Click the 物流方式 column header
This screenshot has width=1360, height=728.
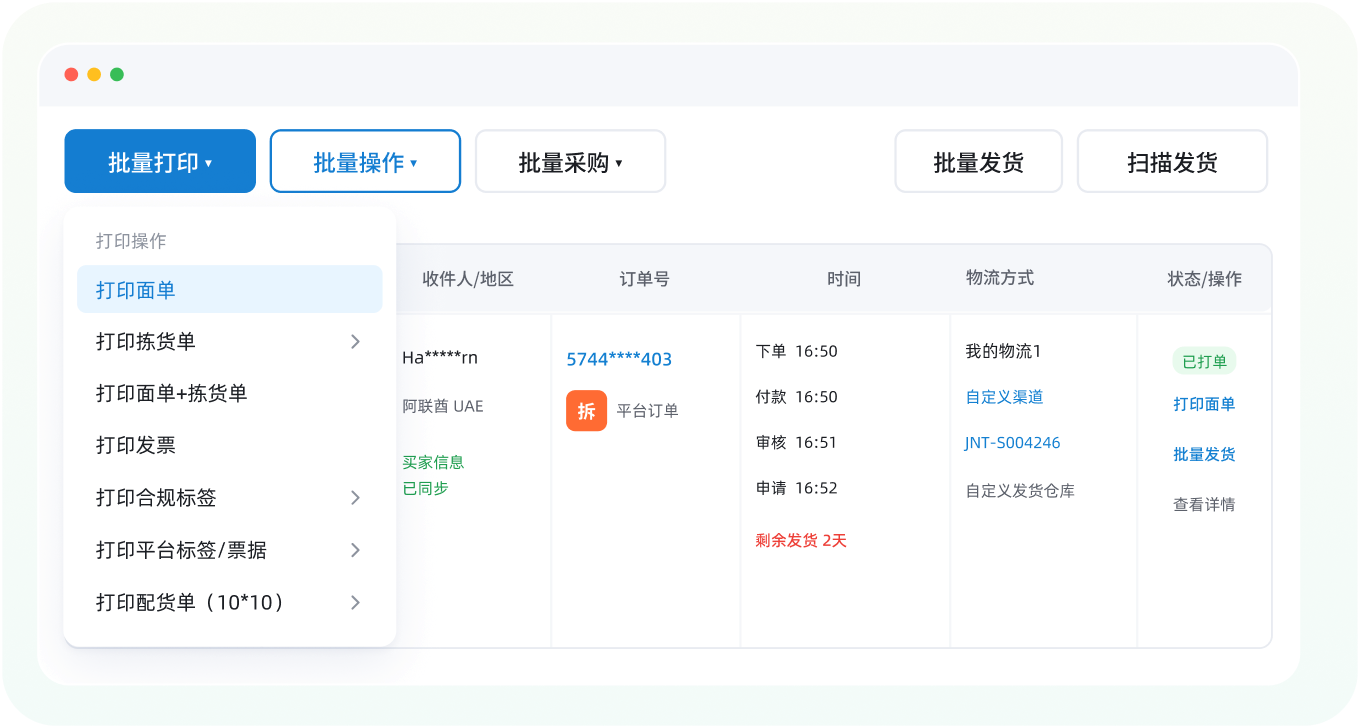coord(1000,278)
